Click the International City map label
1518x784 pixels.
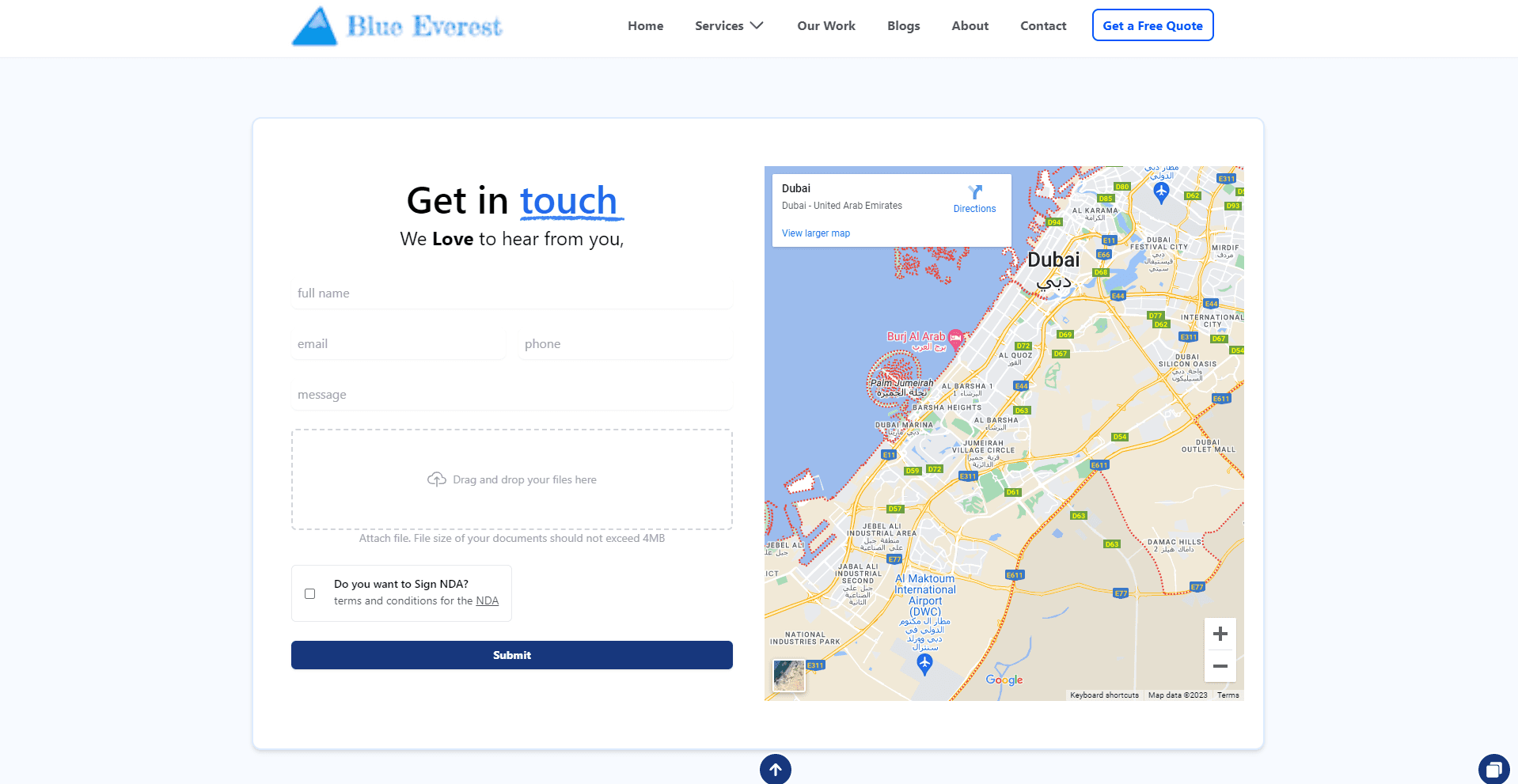pos(1213,320)
